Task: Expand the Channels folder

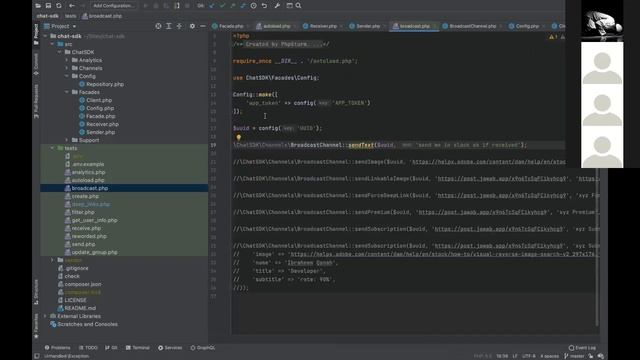Action: click(67, 68)
